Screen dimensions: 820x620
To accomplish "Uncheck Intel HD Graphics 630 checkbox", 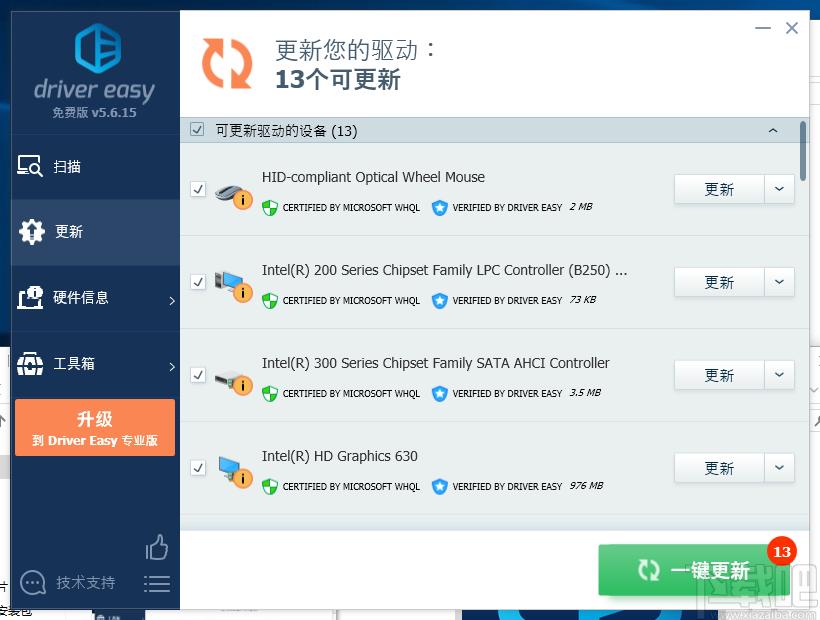I will click(x=198, y=467).
